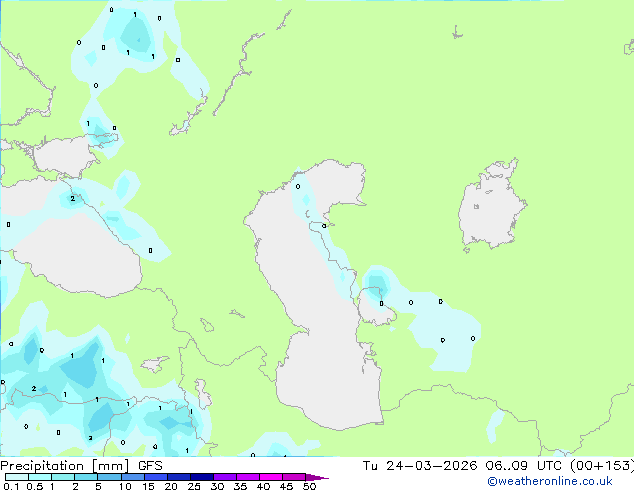
Task: Click the '0.5' legend scale value
Action: tap(35, 486)
